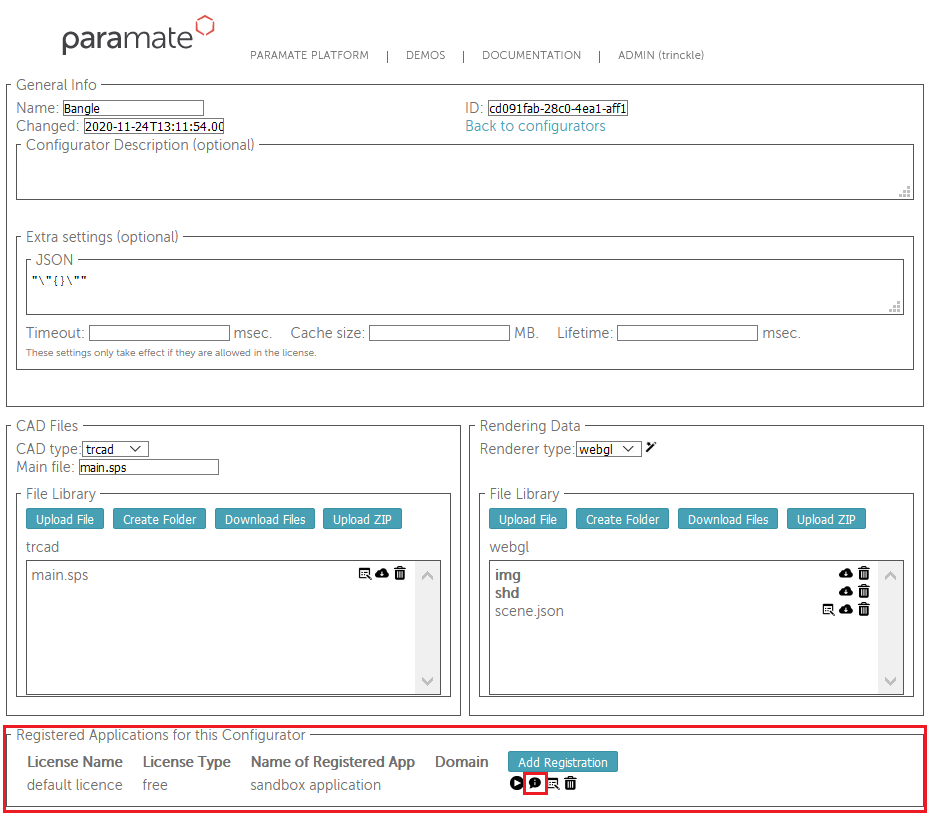Focus the Lifetime input field

[688, 333]
